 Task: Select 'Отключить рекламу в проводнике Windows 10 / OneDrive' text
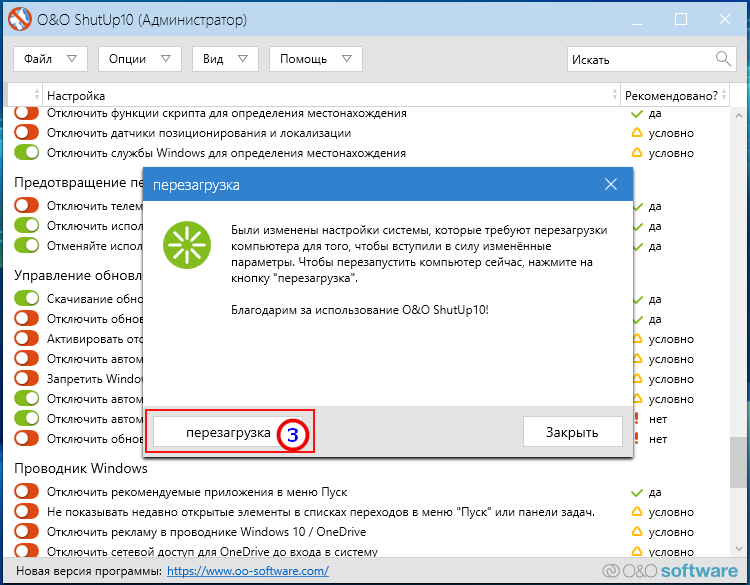pyautogui.click(x=206, y=531)
